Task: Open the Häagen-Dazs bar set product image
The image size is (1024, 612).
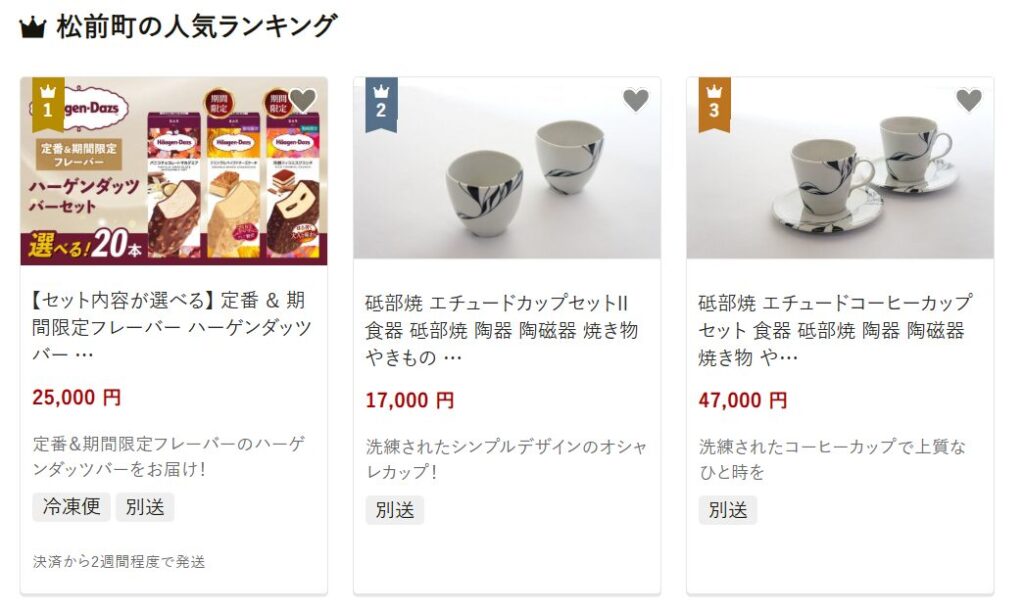Action: pos(174,171)
